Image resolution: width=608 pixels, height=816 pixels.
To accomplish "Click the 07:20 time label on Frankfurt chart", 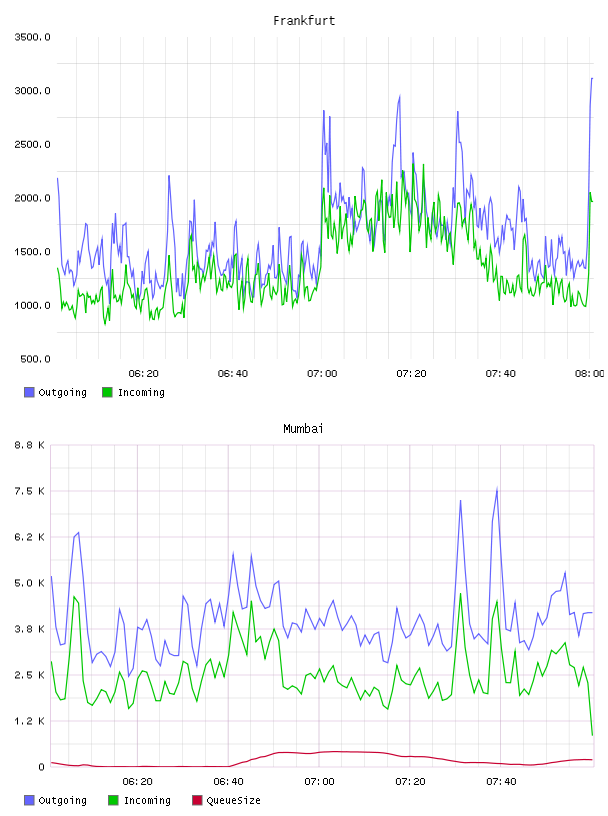I will pos(411,374).
